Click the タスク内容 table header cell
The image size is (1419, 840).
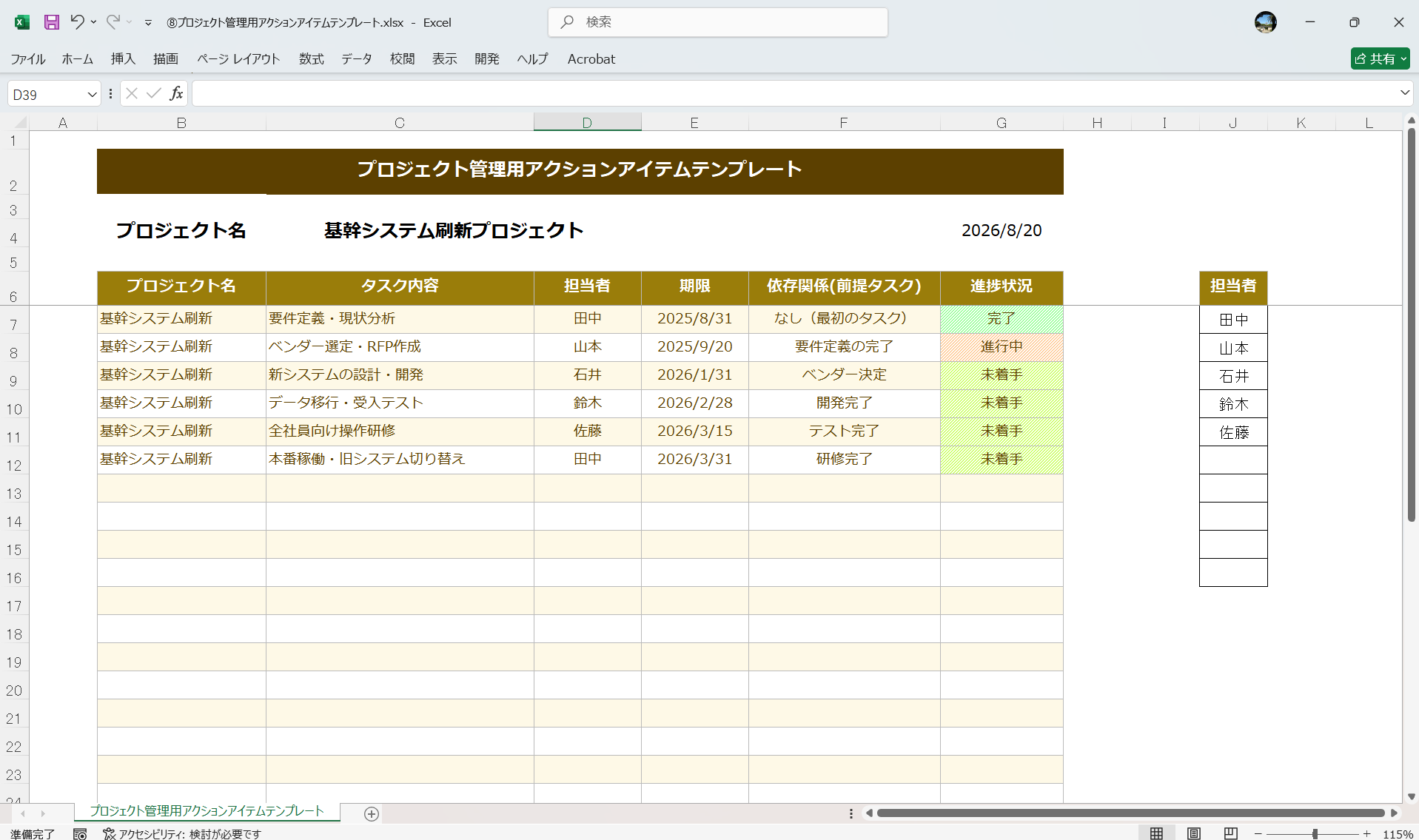[400, 286]
